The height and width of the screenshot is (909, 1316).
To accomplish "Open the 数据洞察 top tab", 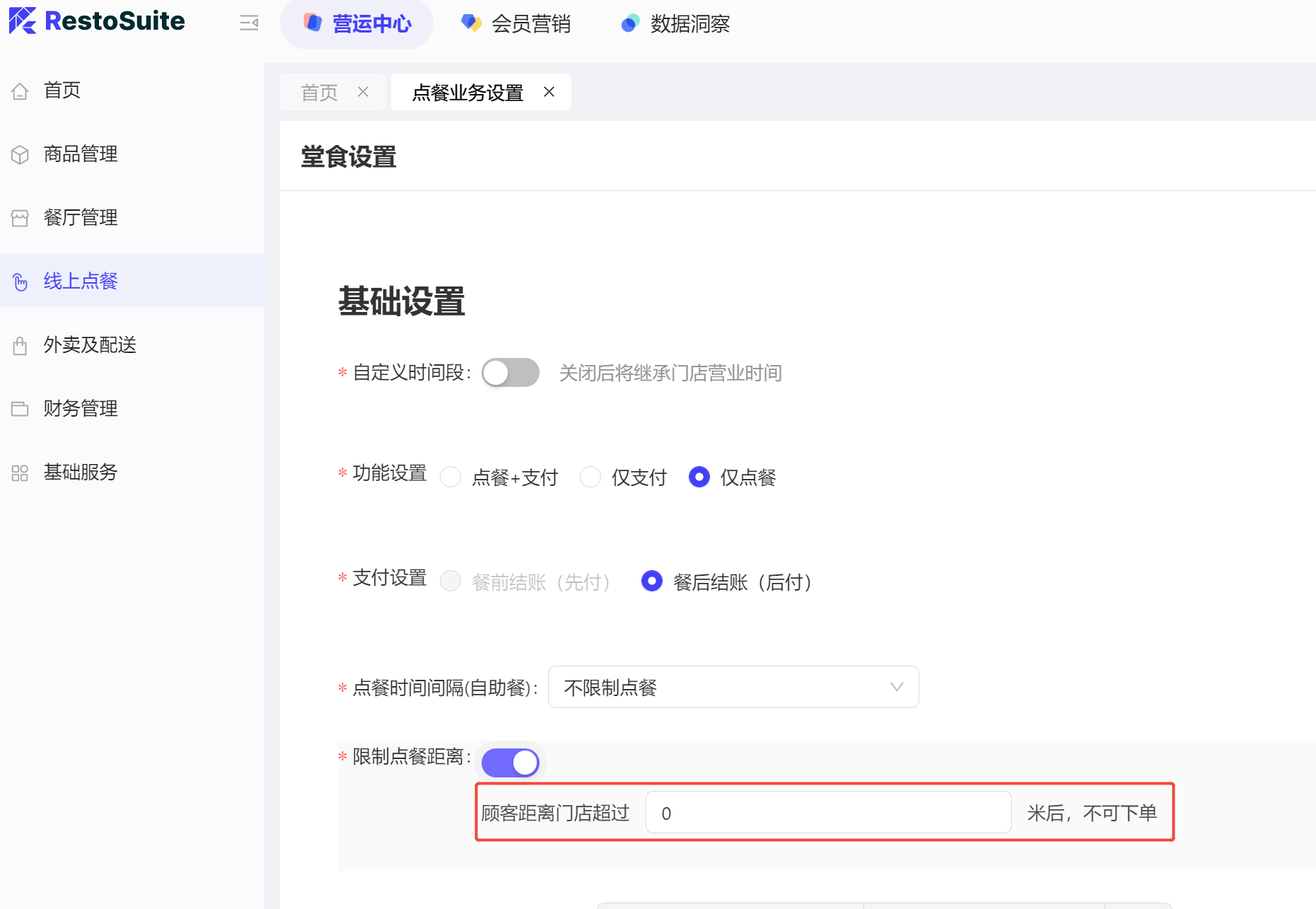I will 675,24.
